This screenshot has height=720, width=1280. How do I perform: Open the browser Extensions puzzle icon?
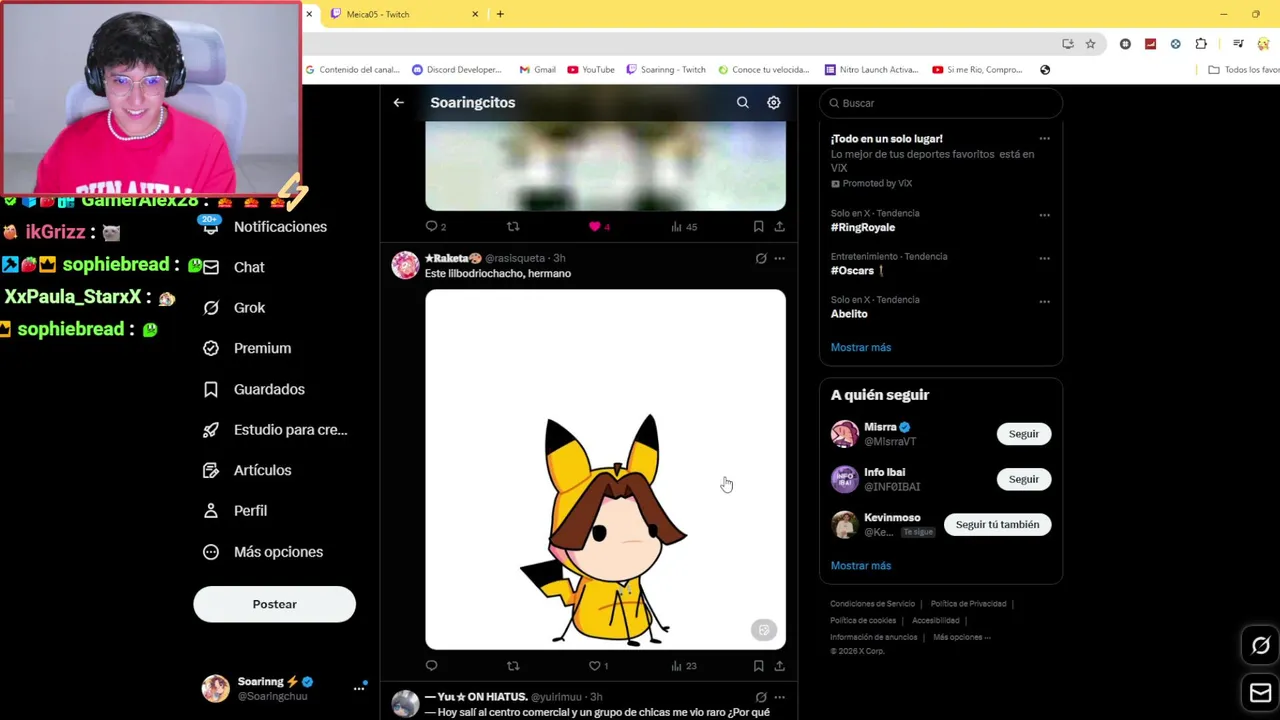pyautogui.click(x=1201, y=44)
